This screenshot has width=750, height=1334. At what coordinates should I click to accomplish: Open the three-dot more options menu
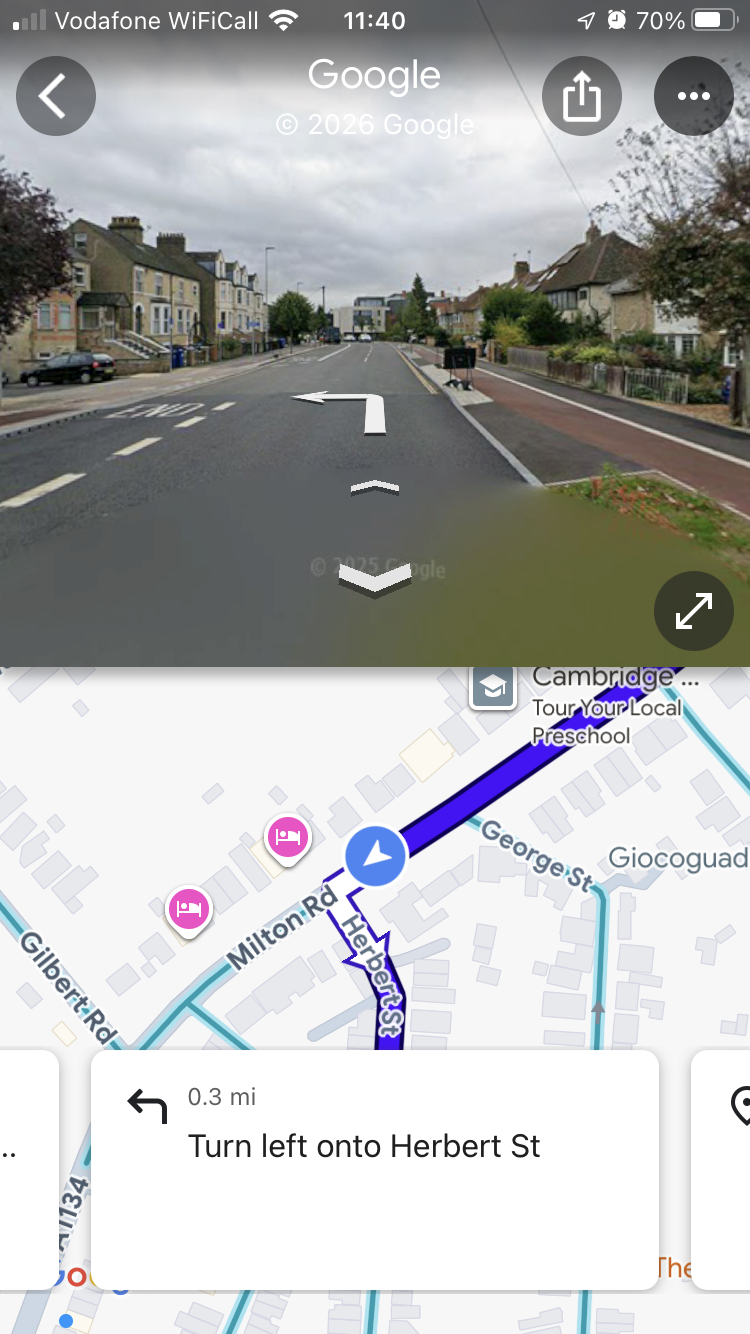click(694, 96)
